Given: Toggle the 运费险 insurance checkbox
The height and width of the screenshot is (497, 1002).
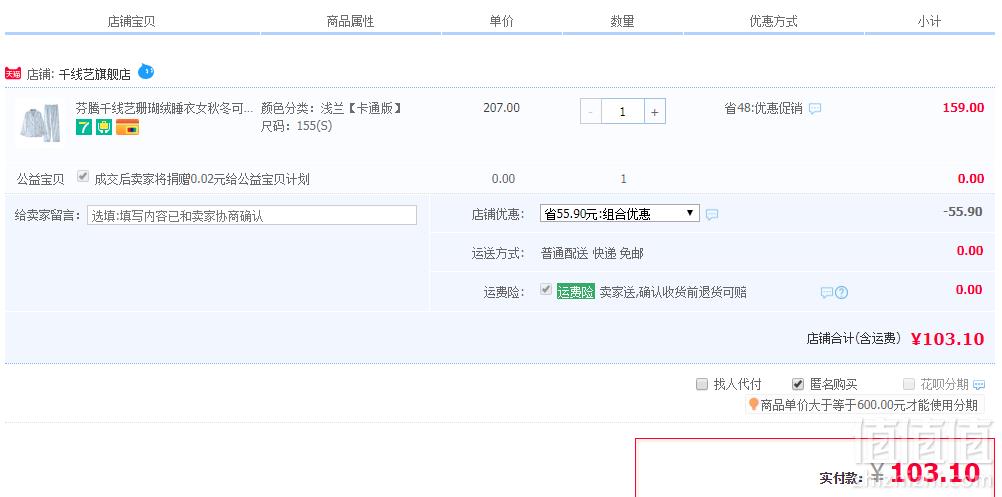Looking at the screenshot, I should [x=546, y=290].
